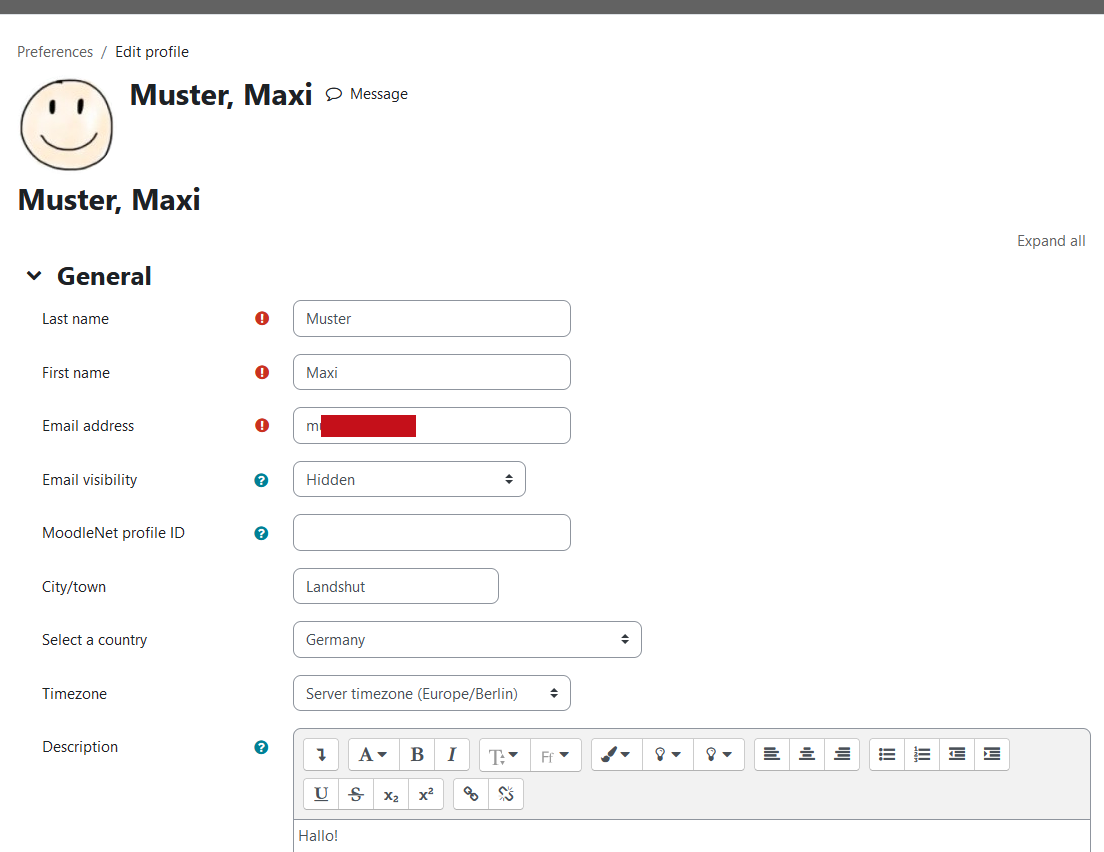The width and height of the screenshot is (1104, 852).
Task: Open the Email visibility dropdown
Action: [409, 480]
